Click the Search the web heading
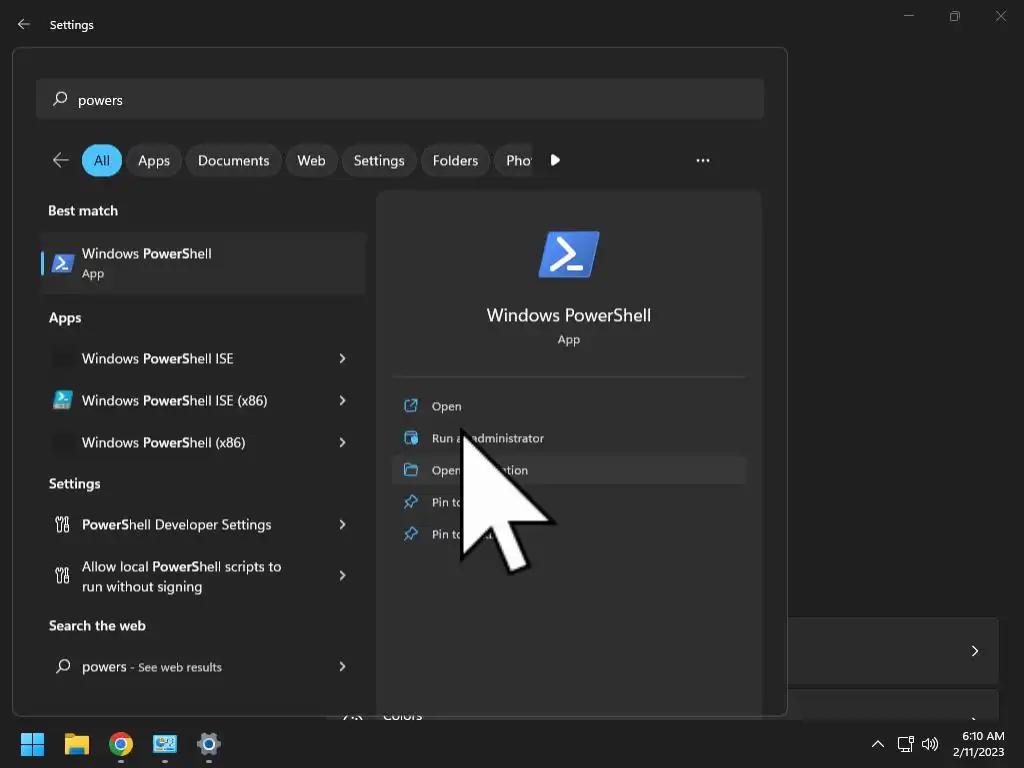Image resolution: width=1024 pixels, height=768 pixels. [x=97, y=626]
